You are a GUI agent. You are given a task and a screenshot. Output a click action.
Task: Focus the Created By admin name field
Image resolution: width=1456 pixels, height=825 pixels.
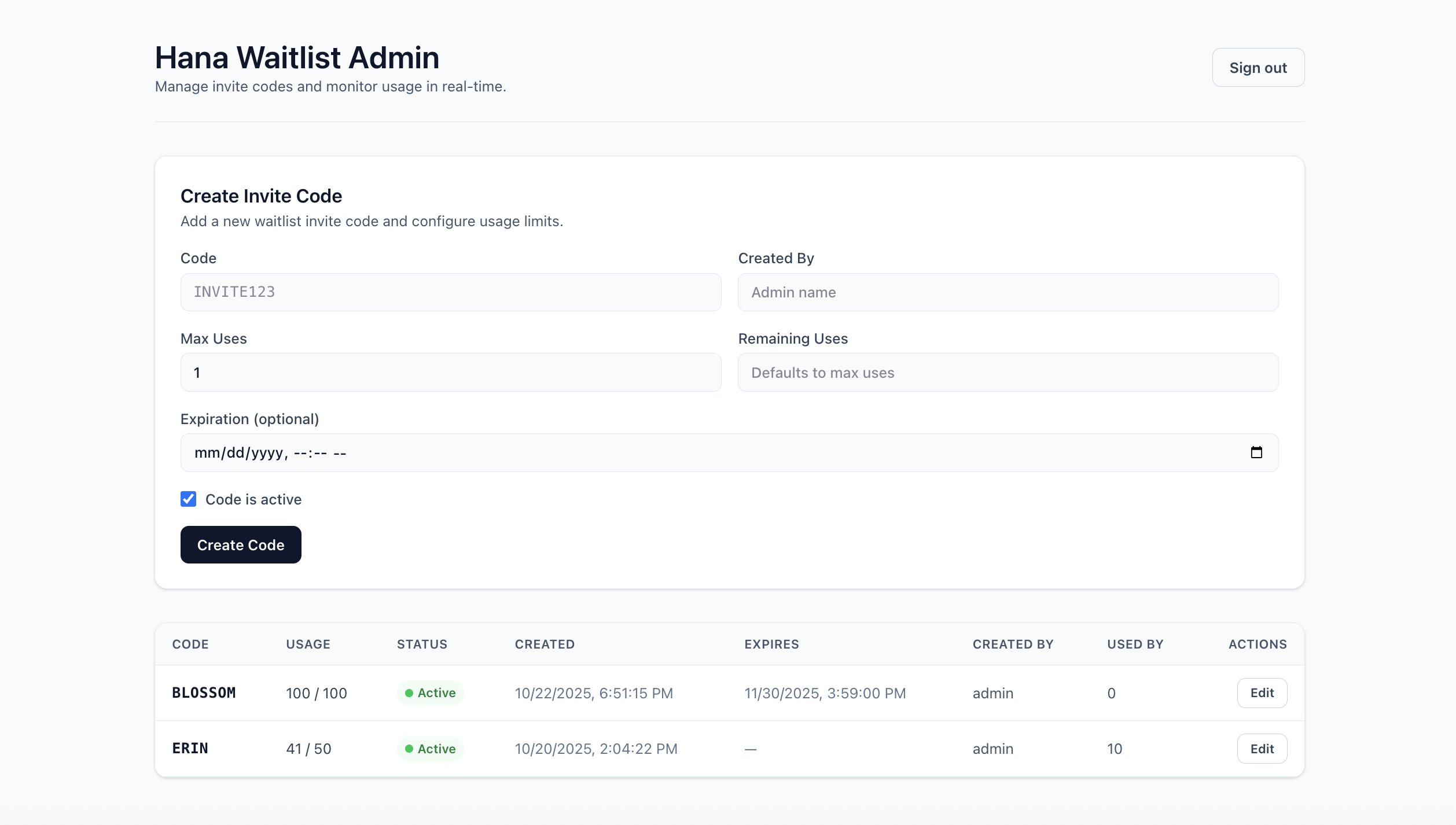coord(1009,292)
